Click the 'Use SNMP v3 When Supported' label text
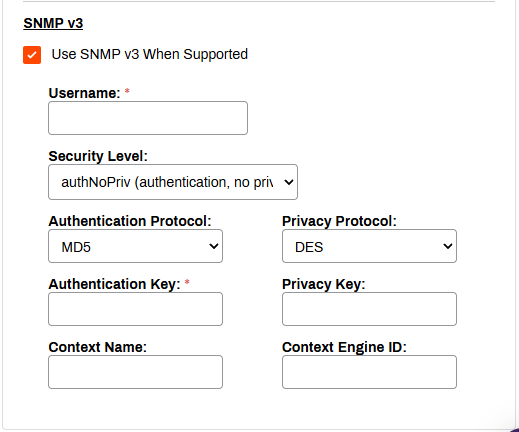Image resolution: width=519 pixels, height=432 pixels. click(150, 54)
